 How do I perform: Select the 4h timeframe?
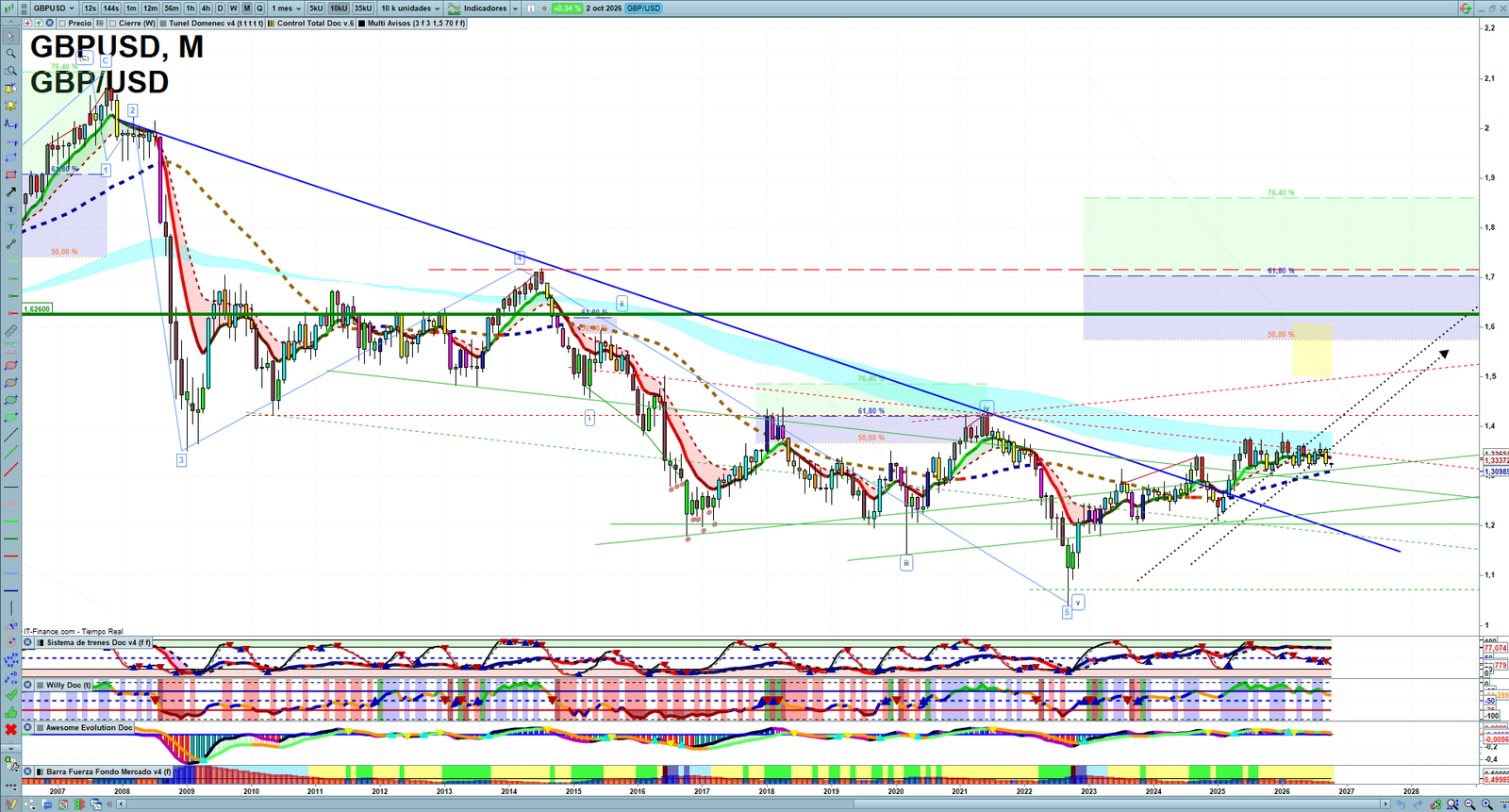[206, 8]
